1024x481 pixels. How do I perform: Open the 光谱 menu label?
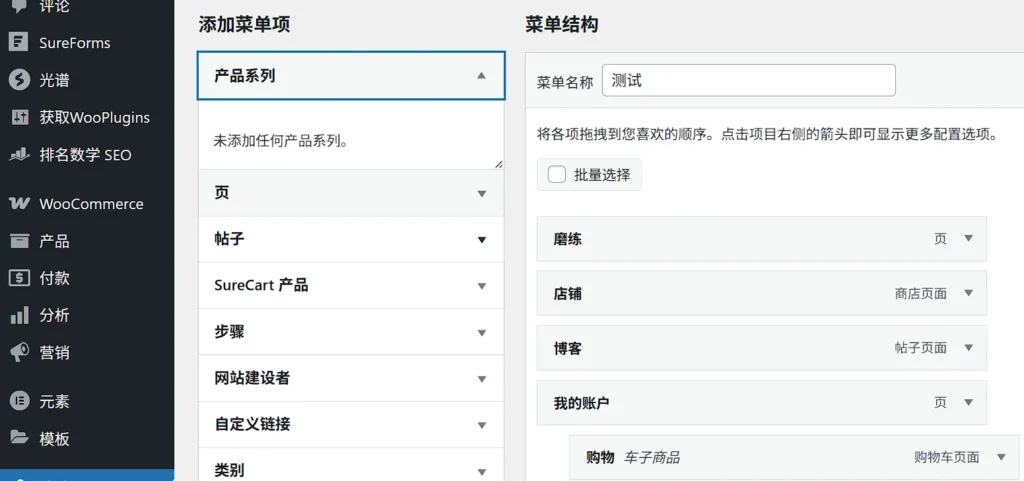(x=54, y=80)
